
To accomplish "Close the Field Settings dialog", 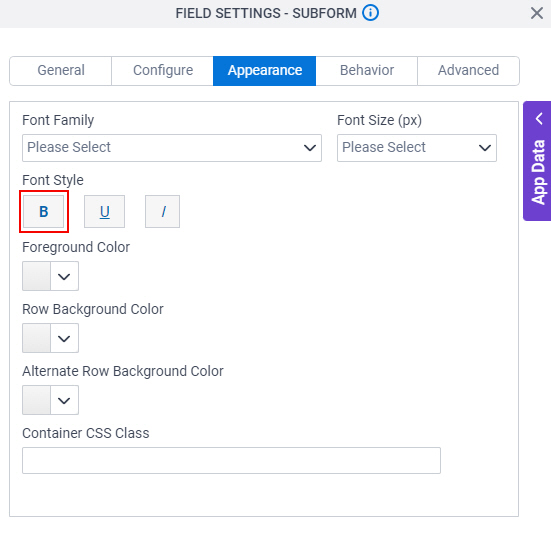I will 537,14.
